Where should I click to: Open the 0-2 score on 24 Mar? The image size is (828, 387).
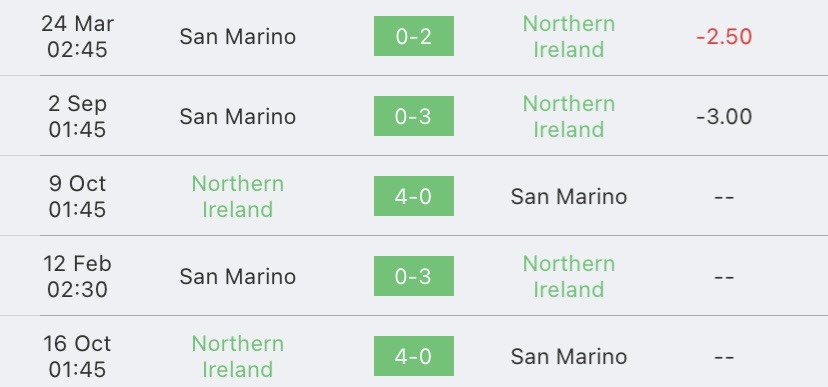[413, 36]
